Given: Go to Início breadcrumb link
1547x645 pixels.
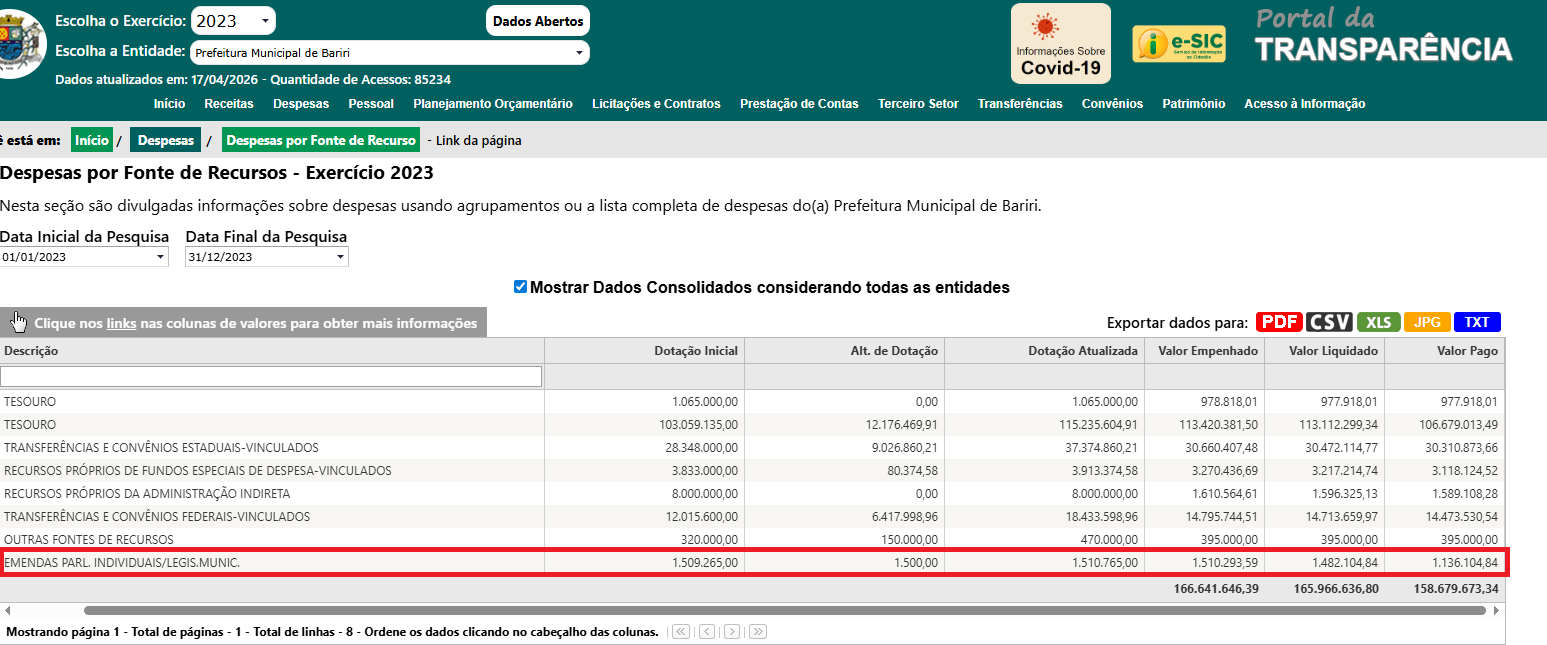Looking at the screenshot, I should (92, 141).
